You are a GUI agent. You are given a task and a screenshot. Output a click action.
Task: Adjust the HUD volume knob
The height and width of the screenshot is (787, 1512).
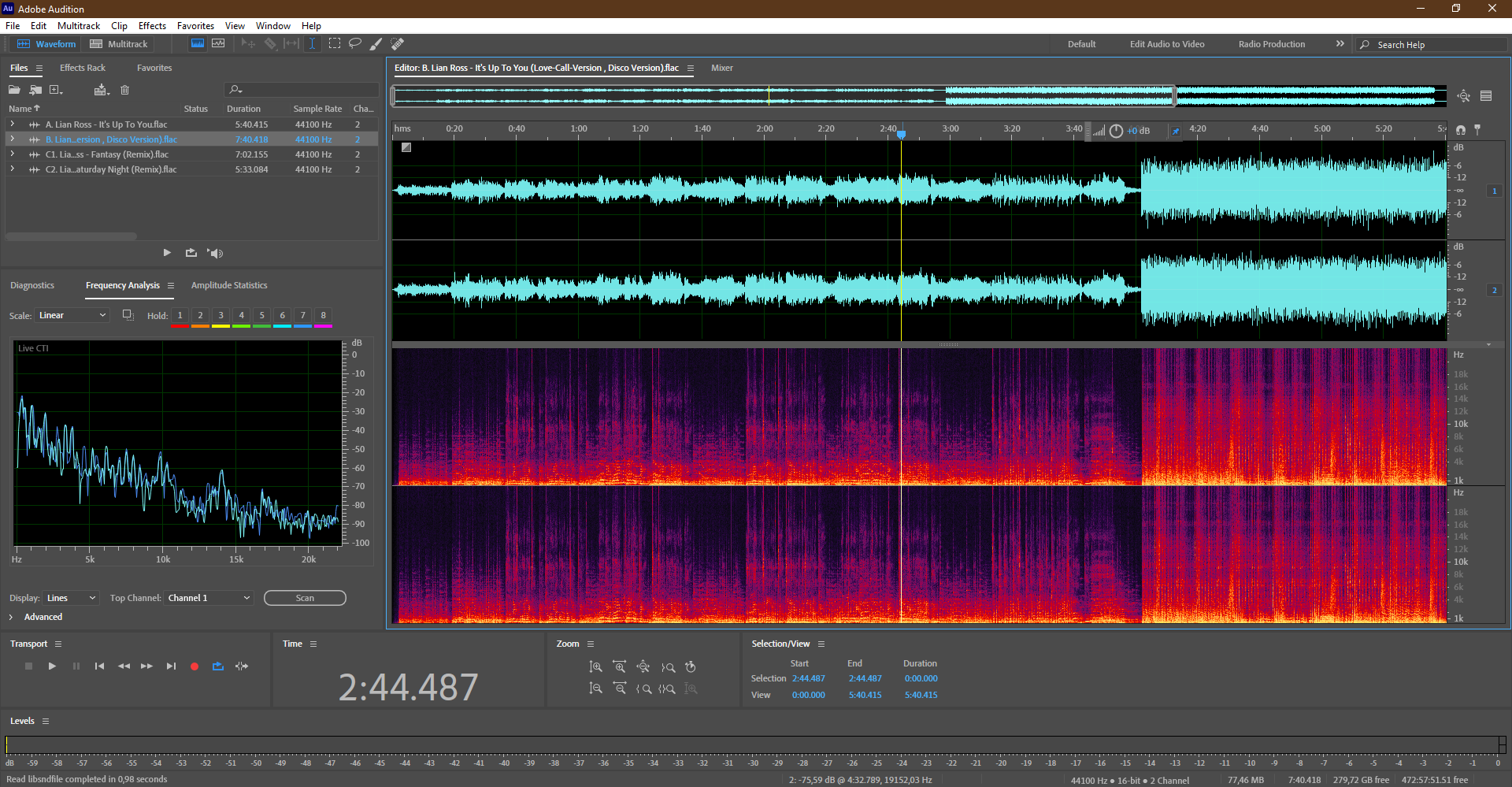[x=1116, y=131]
